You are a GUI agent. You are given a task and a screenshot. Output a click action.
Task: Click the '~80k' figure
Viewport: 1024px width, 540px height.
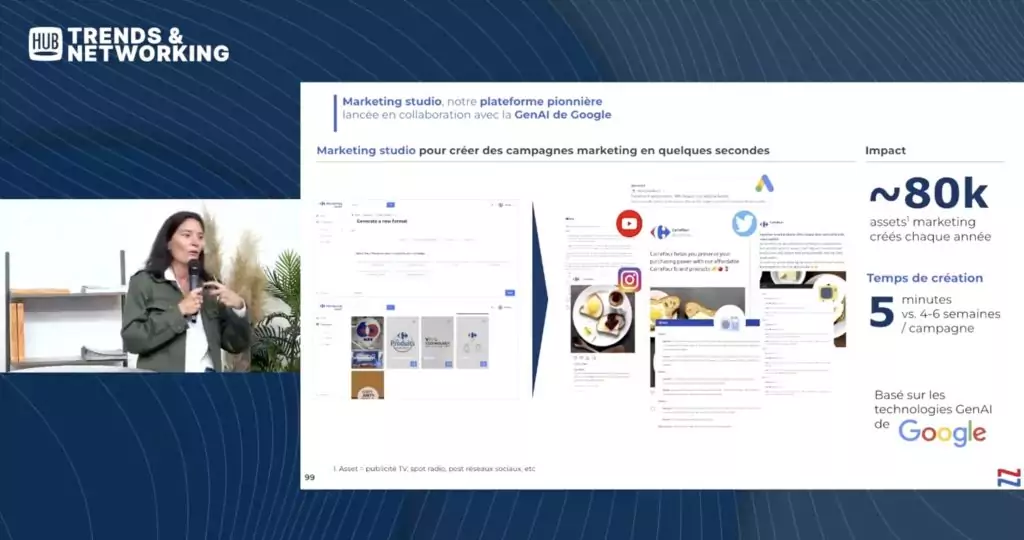click(929, 193)
